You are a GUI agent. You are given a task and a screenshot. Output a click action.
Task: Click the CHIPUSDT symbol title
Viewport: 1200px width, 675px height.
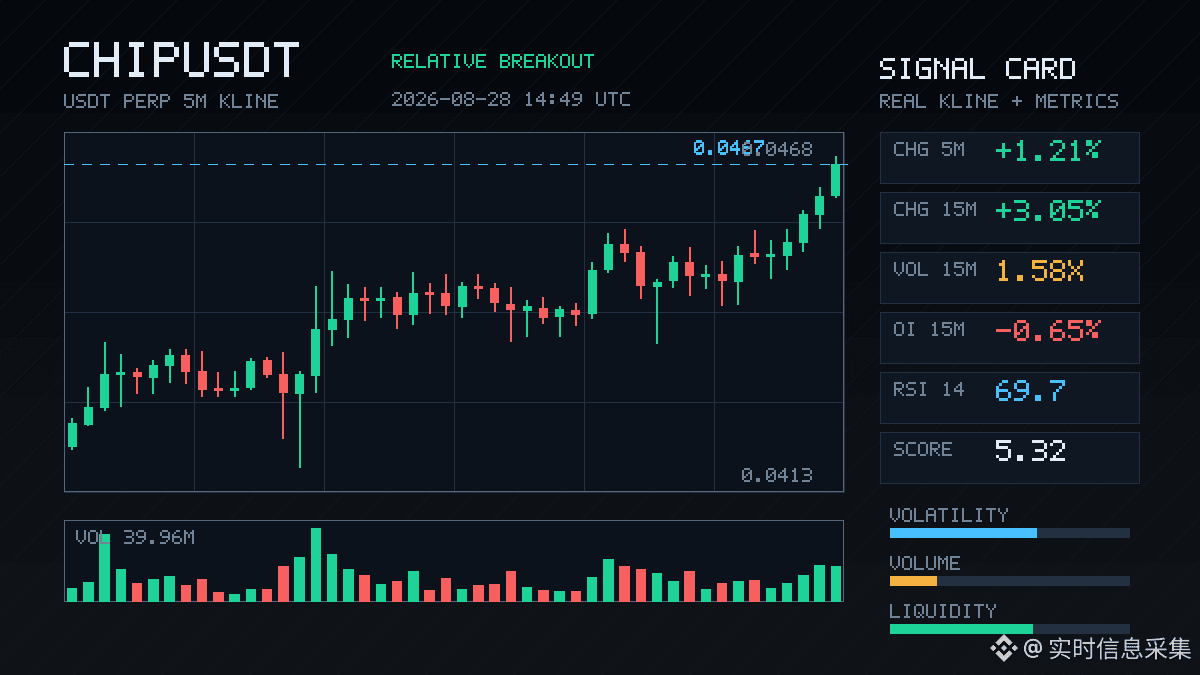coord(181,60)
